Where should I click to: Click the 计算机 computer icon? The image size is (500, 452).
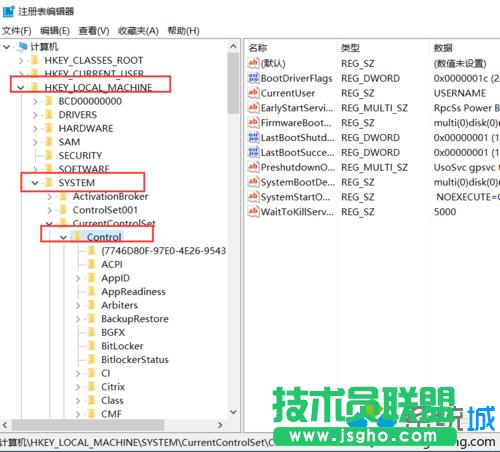[22, 47]
